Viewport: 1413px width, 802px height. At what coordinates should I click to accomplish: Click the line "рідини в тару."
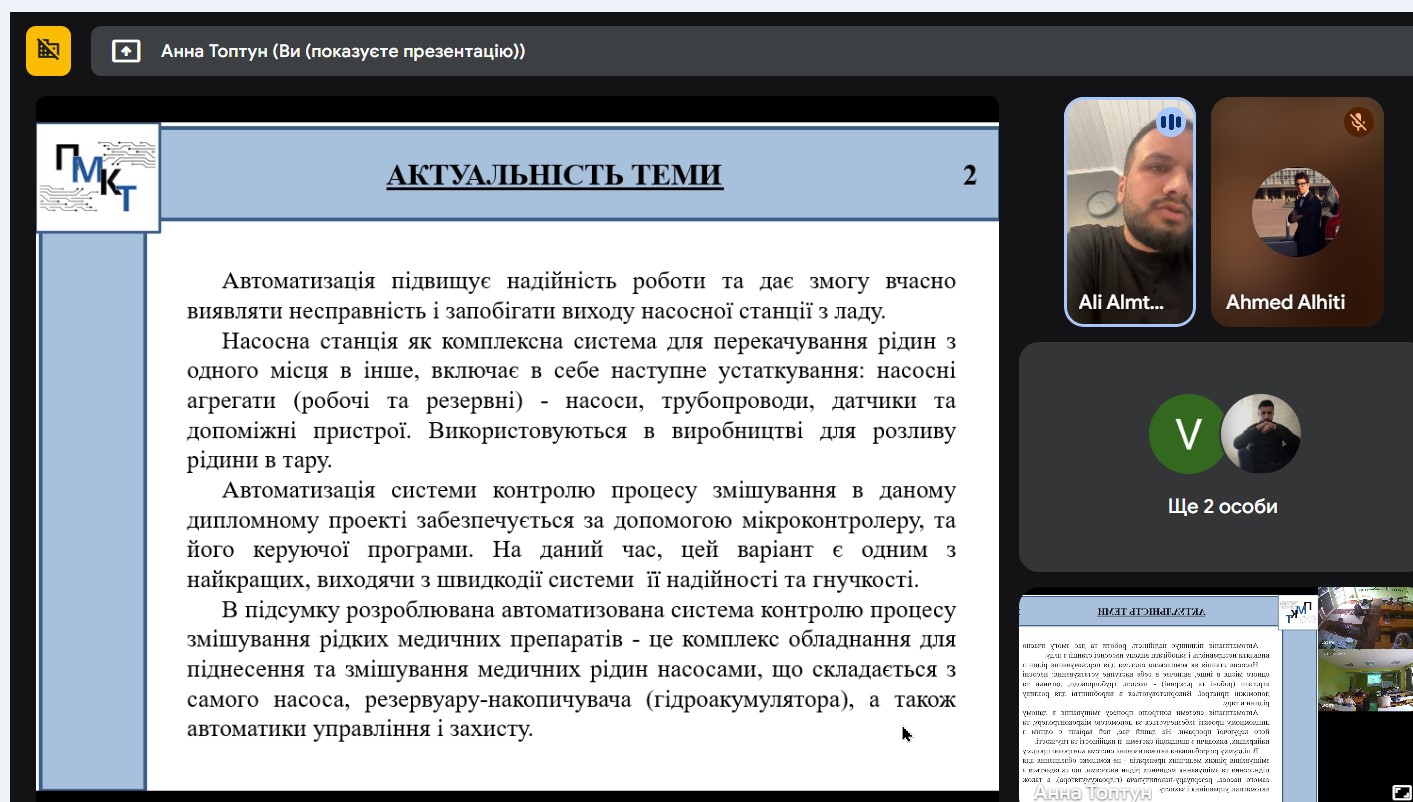click(x=259, y=461)
